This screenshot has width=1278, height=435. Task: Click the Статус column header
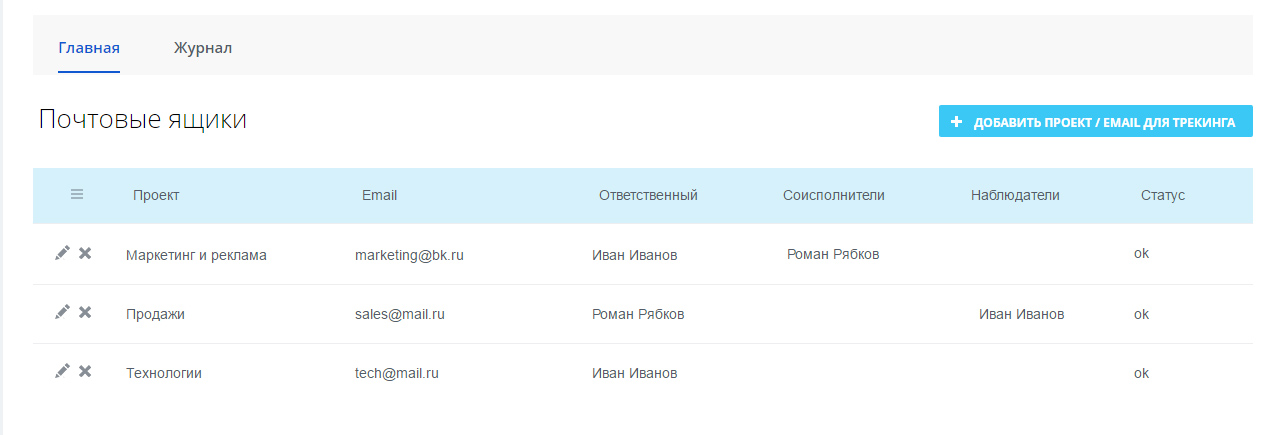[x=1163, y=195]
